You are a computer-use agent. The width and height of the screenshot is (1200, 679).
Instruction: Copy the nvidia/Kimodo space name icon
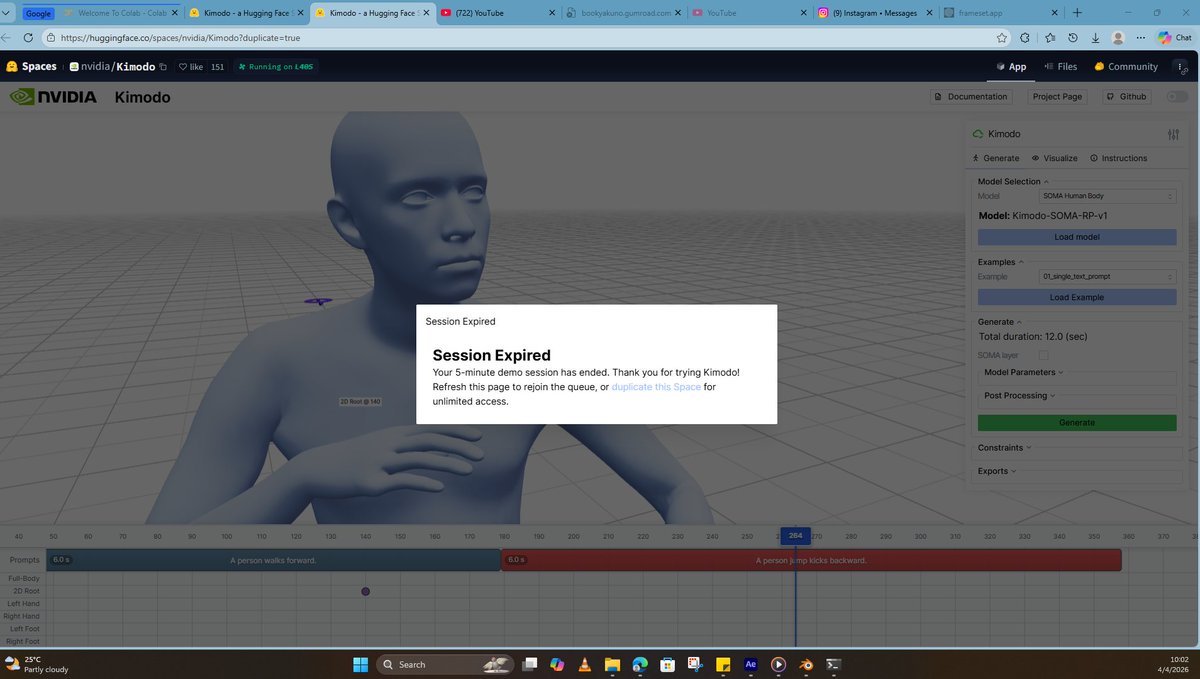[163, 67]
